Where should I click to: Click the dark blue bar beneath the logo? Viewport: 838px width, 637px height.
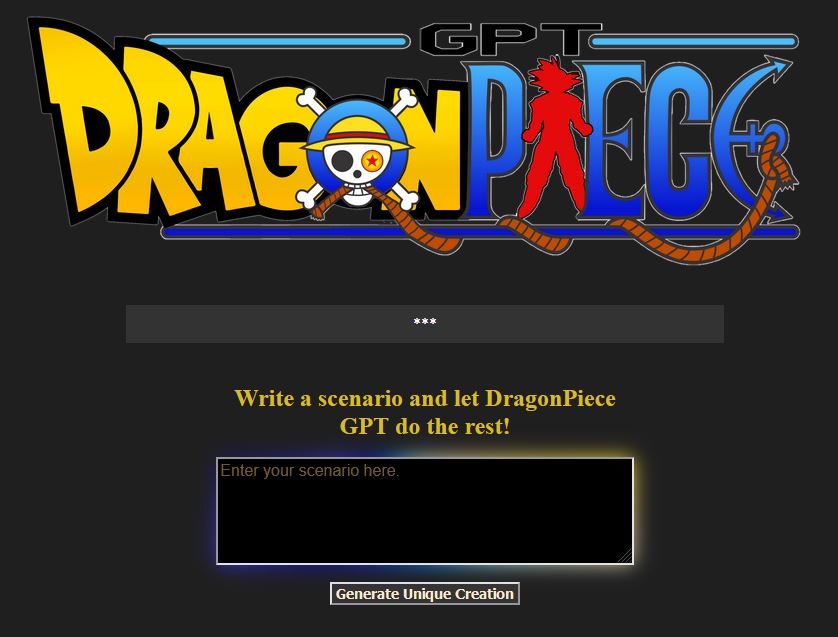tap(481, 232)
